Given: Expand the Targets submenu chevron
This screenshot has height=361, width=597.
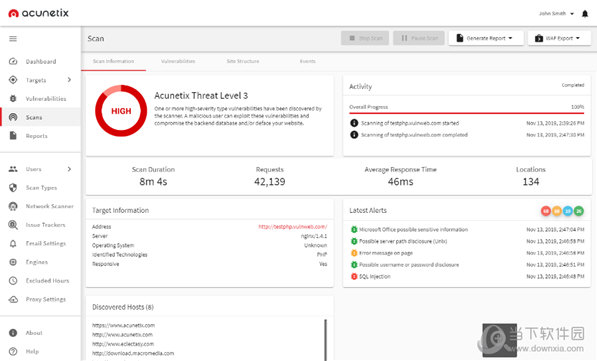Looking at the screenshot, I should pyautogui.click(x=69, y=80).
